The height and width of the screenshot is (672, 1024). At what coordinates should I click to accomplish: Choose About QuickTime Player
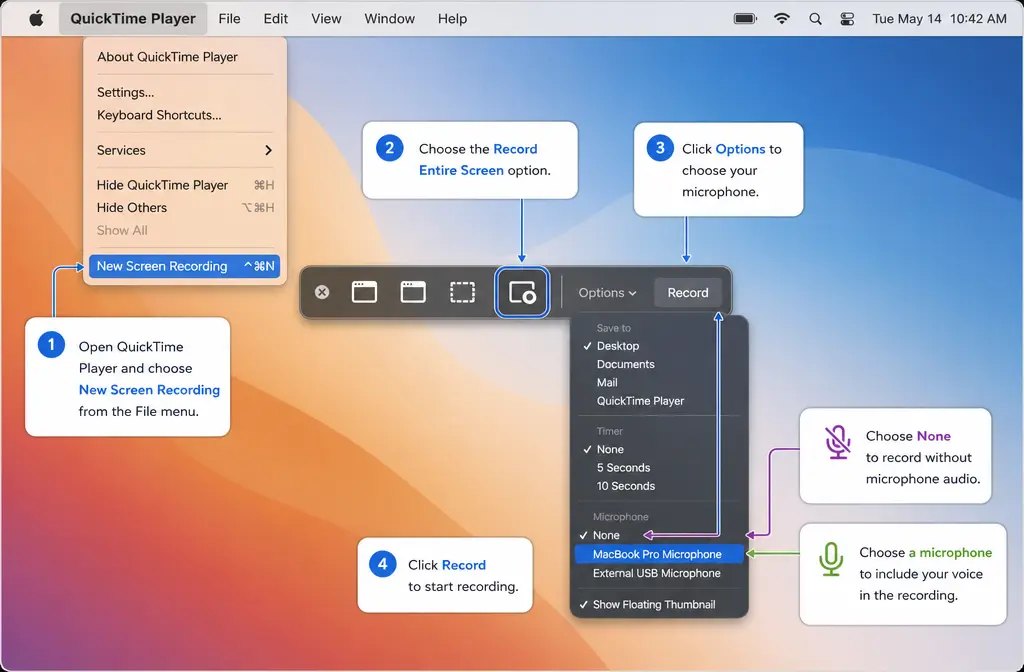185,57
